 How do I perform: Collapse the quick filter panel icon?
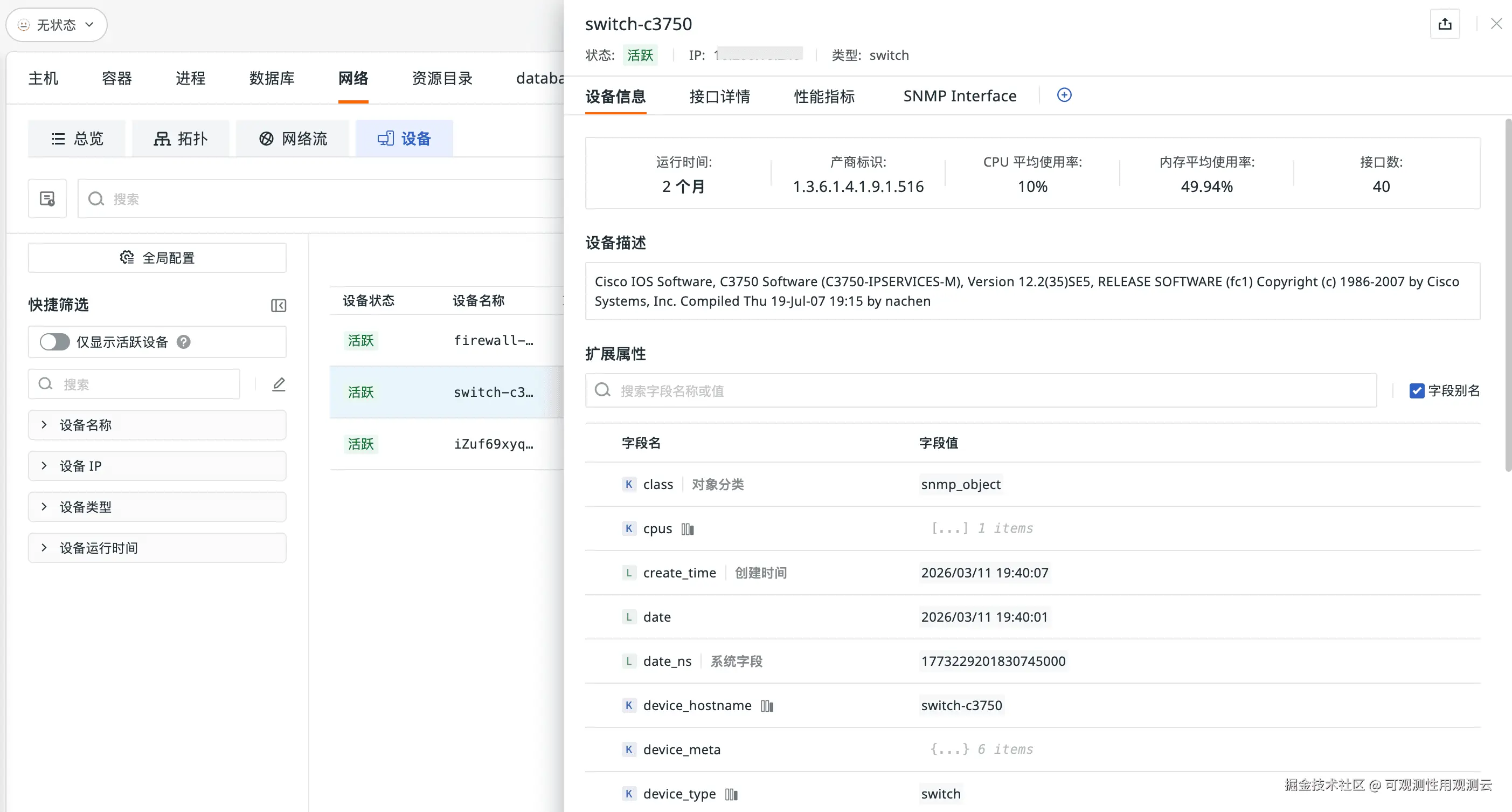click(278, 305)
